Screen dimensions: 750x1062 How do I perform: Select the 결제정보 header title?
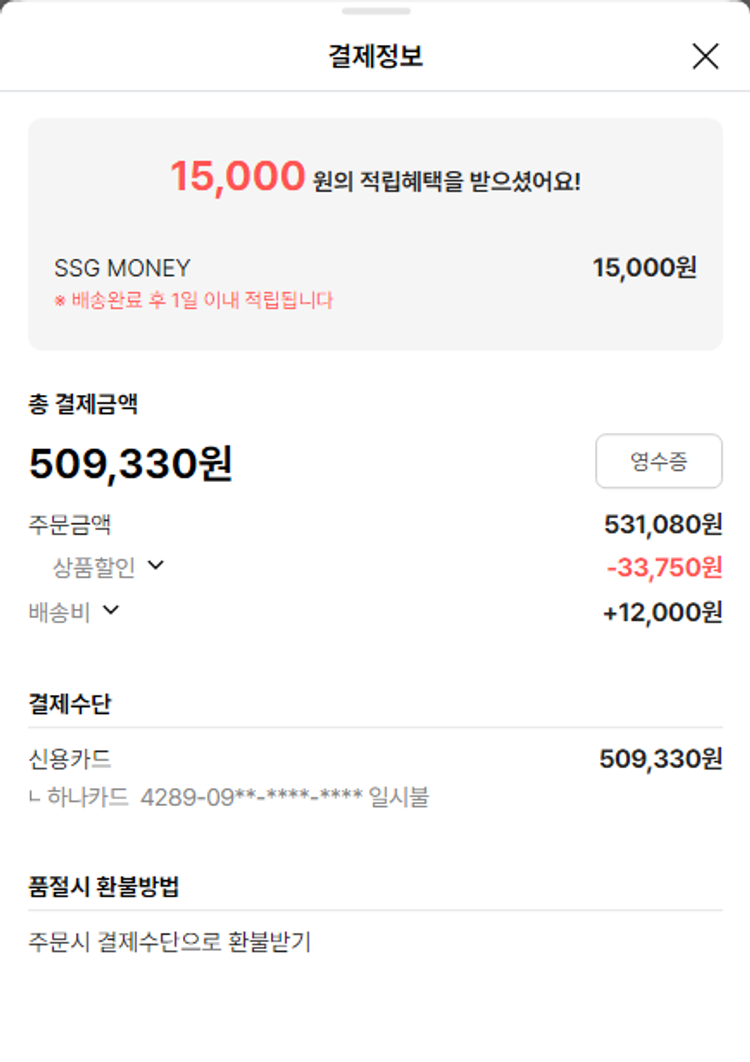tap(375, 57)
